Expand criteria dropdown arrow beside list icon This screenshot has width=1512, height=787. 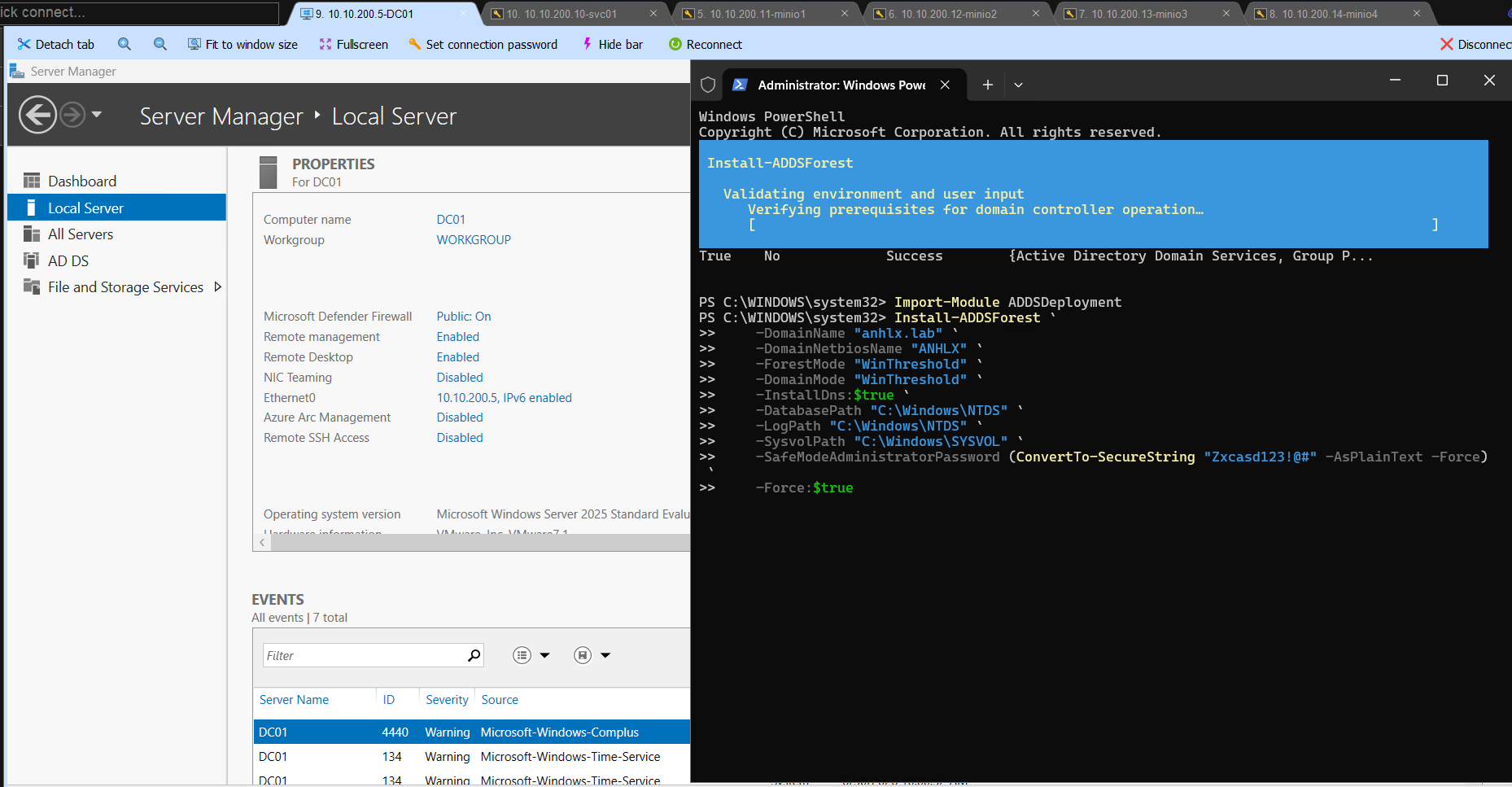(545, 655)
